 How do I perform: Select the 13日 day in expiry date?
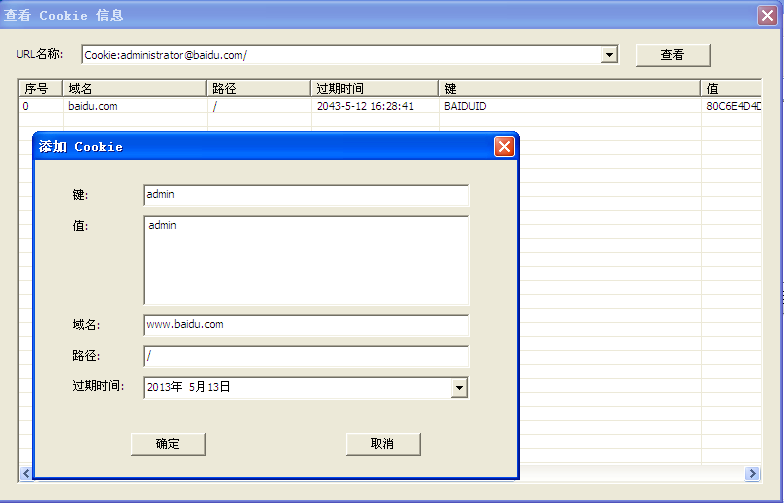(218, 387)
